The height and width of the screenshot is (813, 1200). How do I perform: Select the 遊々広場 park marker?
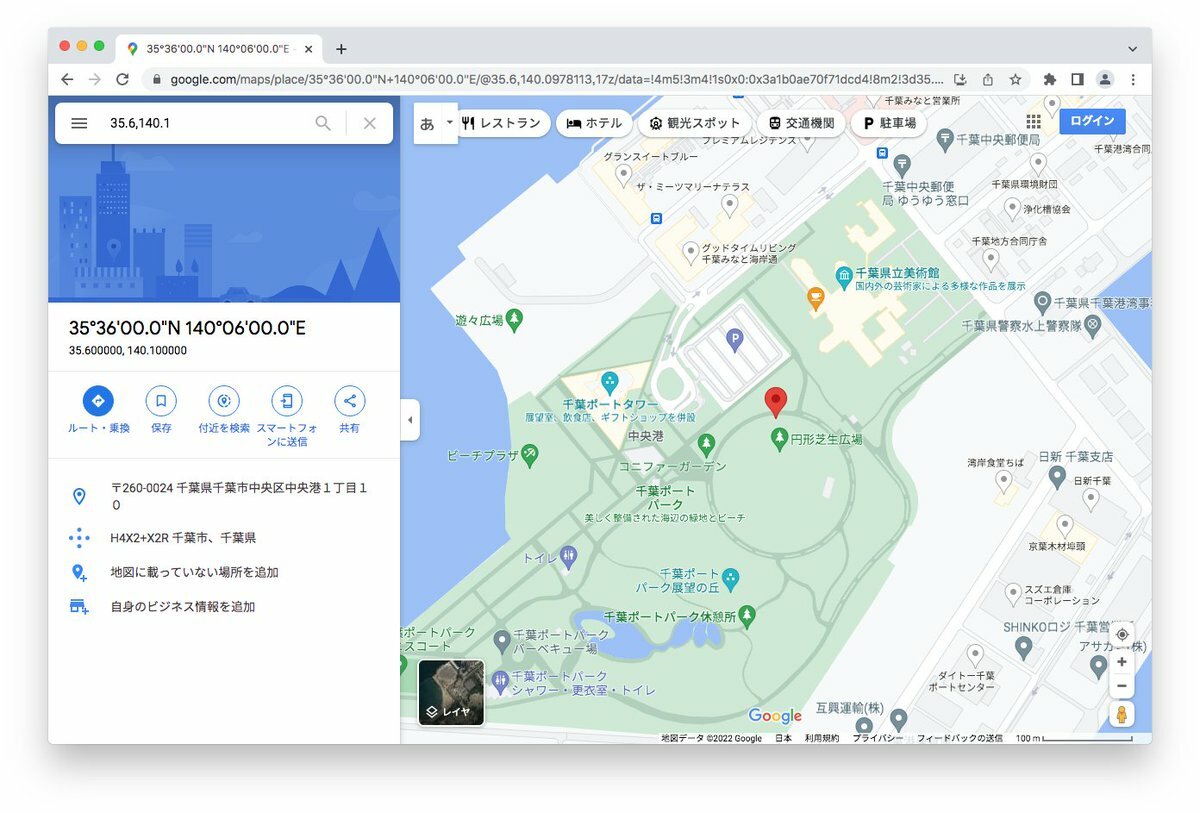514,320
